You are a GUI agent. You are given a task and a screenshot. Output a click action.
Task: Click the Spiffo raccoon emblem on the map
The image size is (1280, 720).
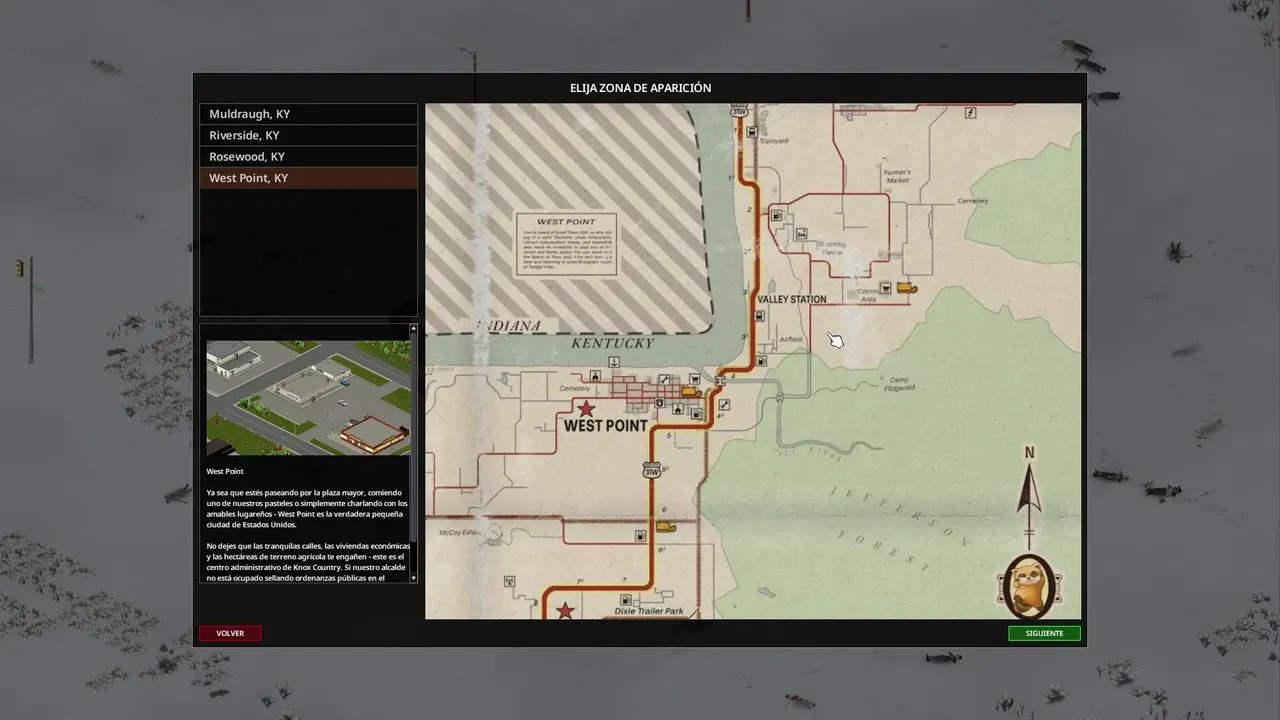[x=1029, y=587]
